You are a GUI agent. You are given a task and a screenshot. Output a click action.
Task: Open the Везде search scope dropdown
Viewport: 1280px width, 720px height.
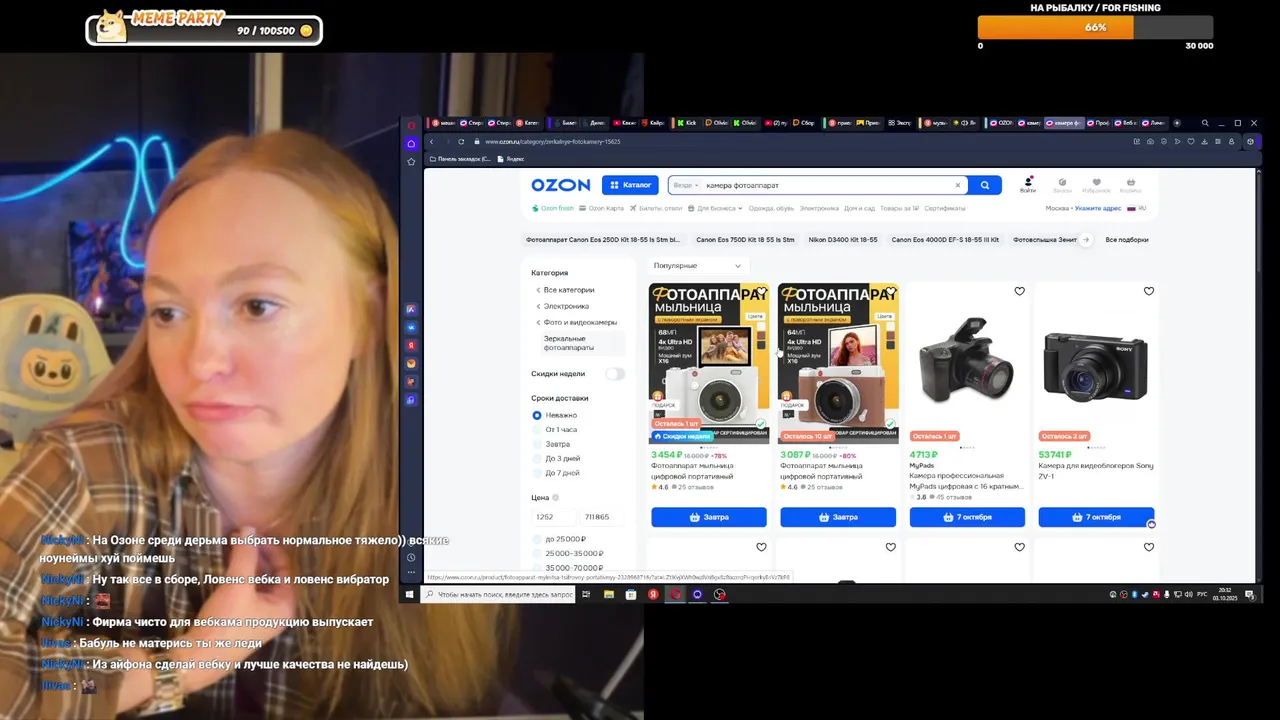[685, 185]
